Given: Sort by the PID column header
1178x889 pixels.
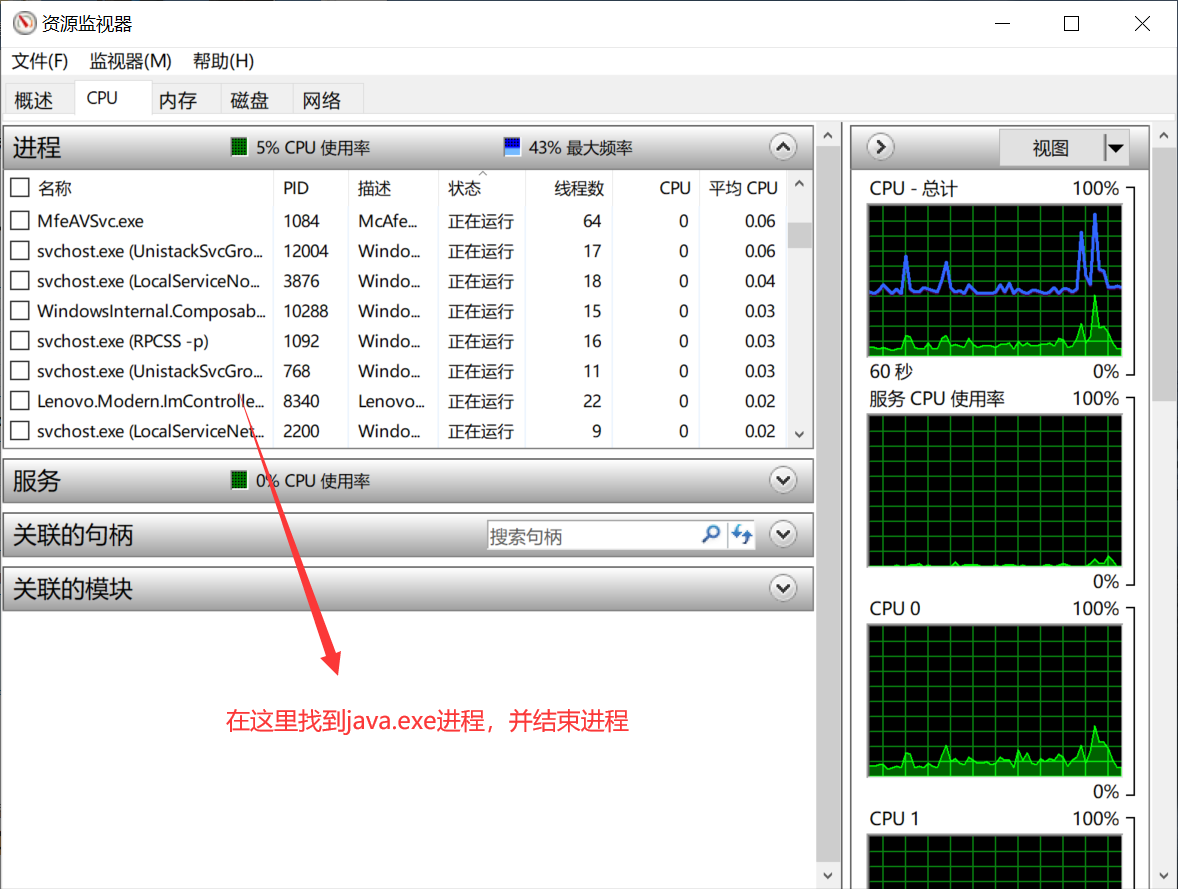Looking at the screenshot, I should coord(311,188).
